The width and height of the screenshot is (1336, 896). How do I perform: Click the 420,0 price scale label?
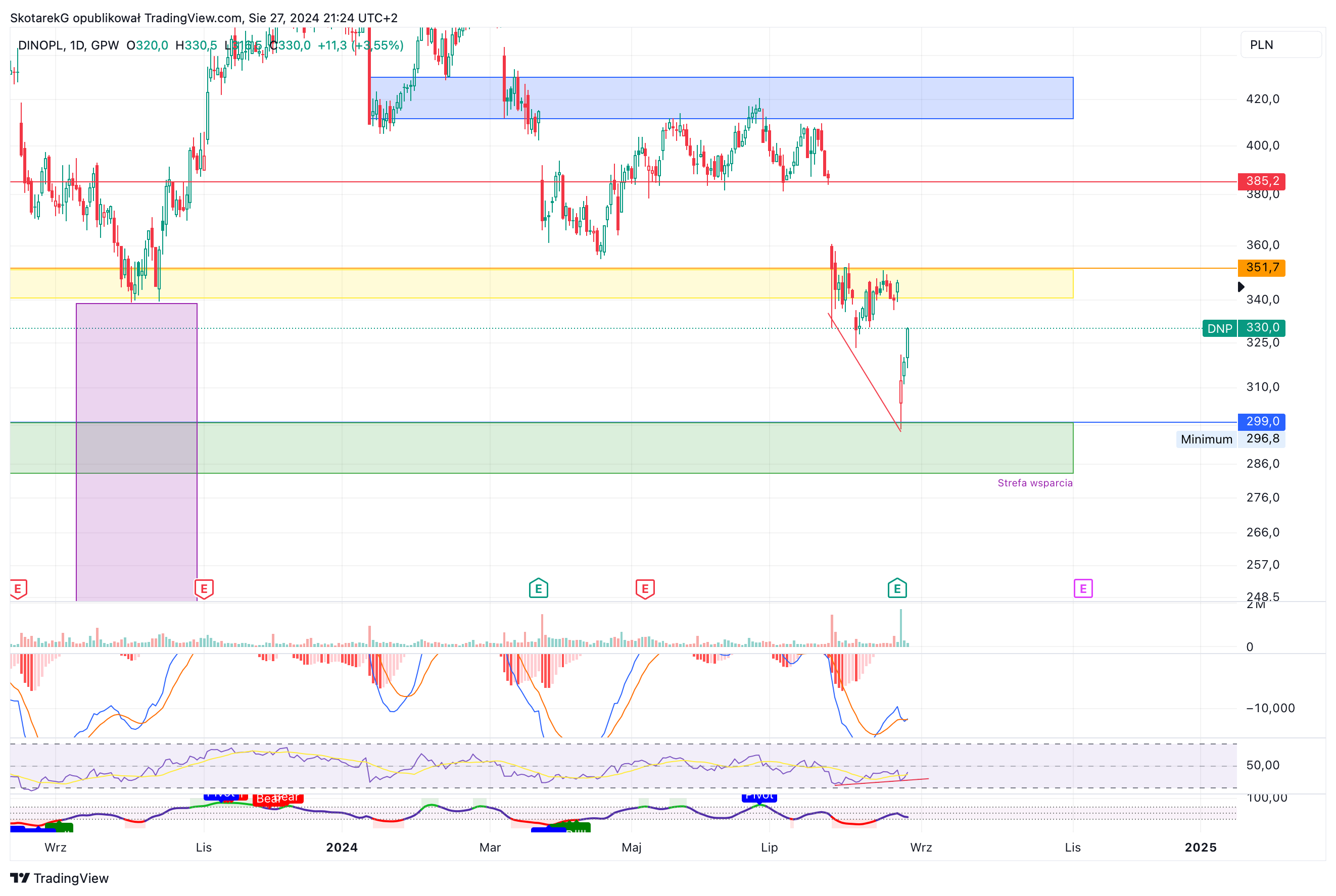[1262, 99]
